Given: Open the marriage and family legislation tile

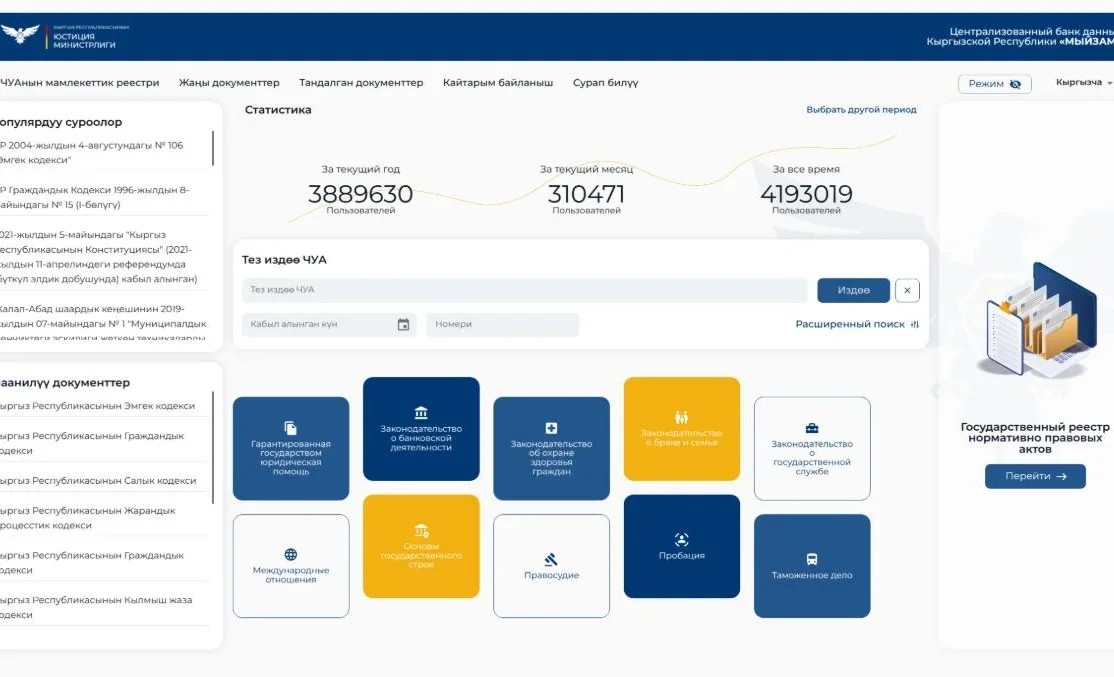Looking at the screenshot, I should click(682, 428).
